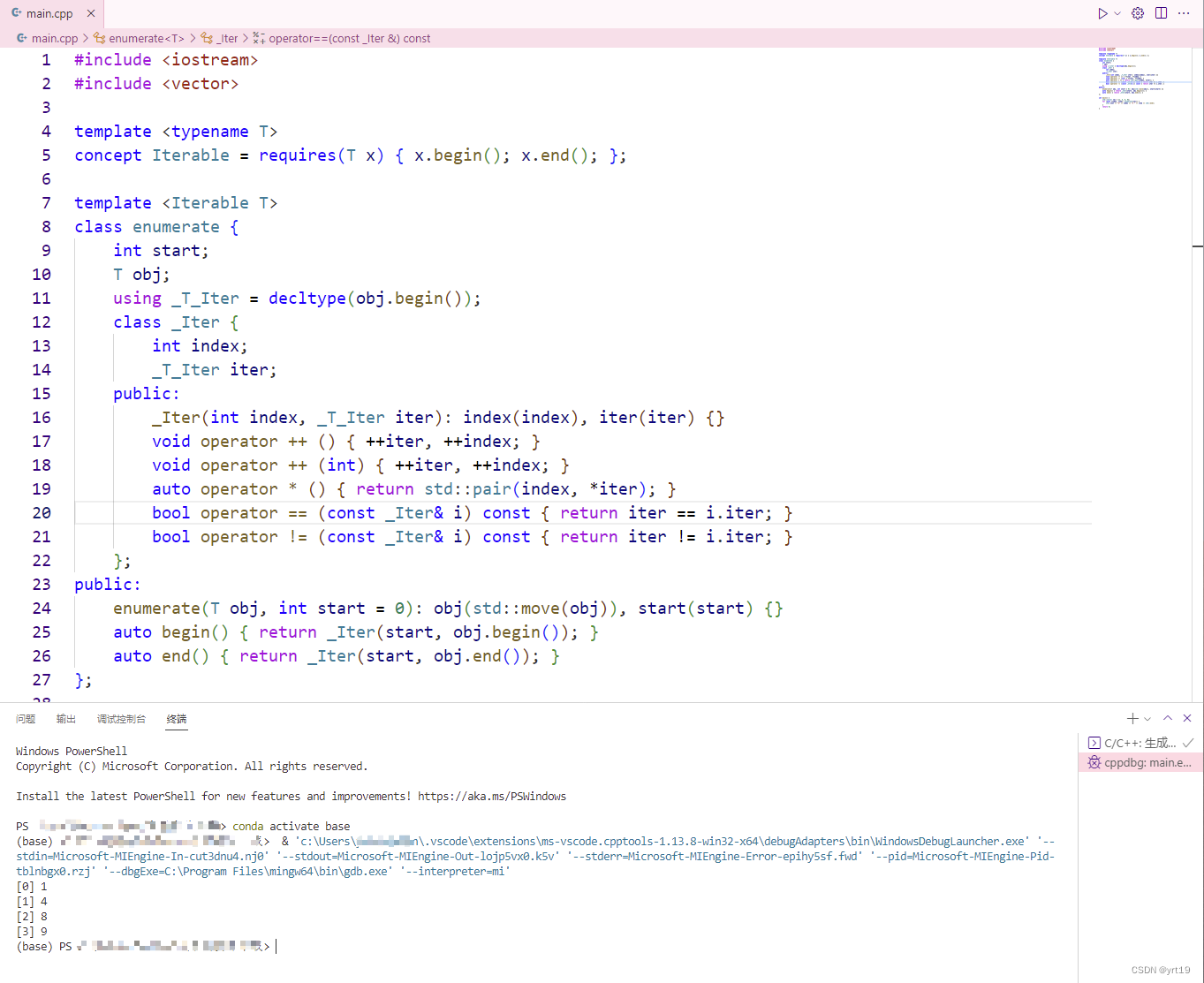Click '#include <iostream>' on line 1

point(166,60)
